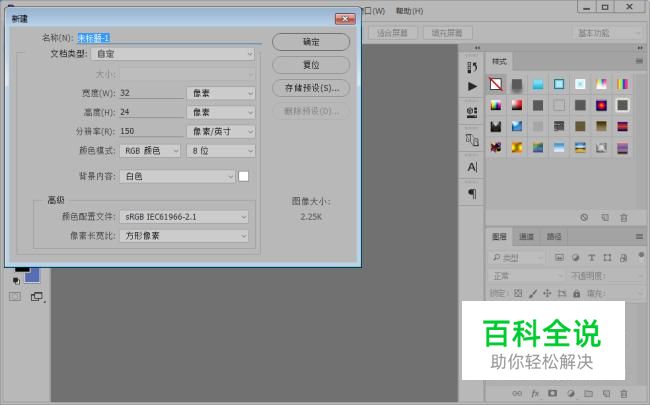Open the bit depth dropdown 8 位
The image size is (650, 405).
click(x=221, y=151)
